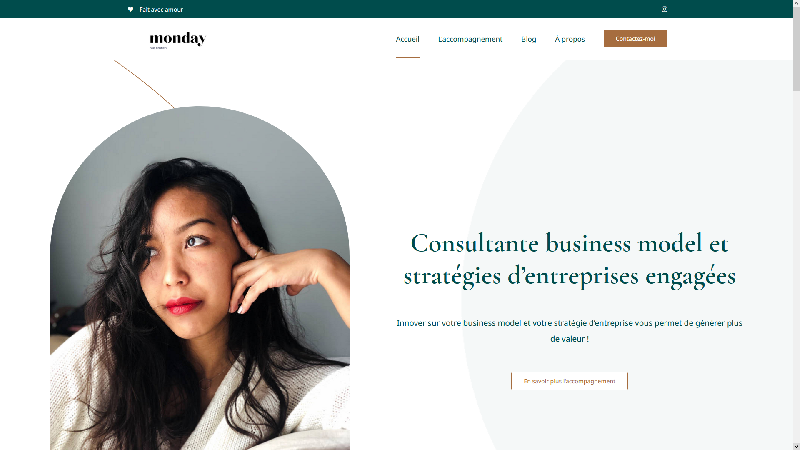Open the À propos menu item
800x450 pixels.
pyautogui.click(x=570, y=39)
